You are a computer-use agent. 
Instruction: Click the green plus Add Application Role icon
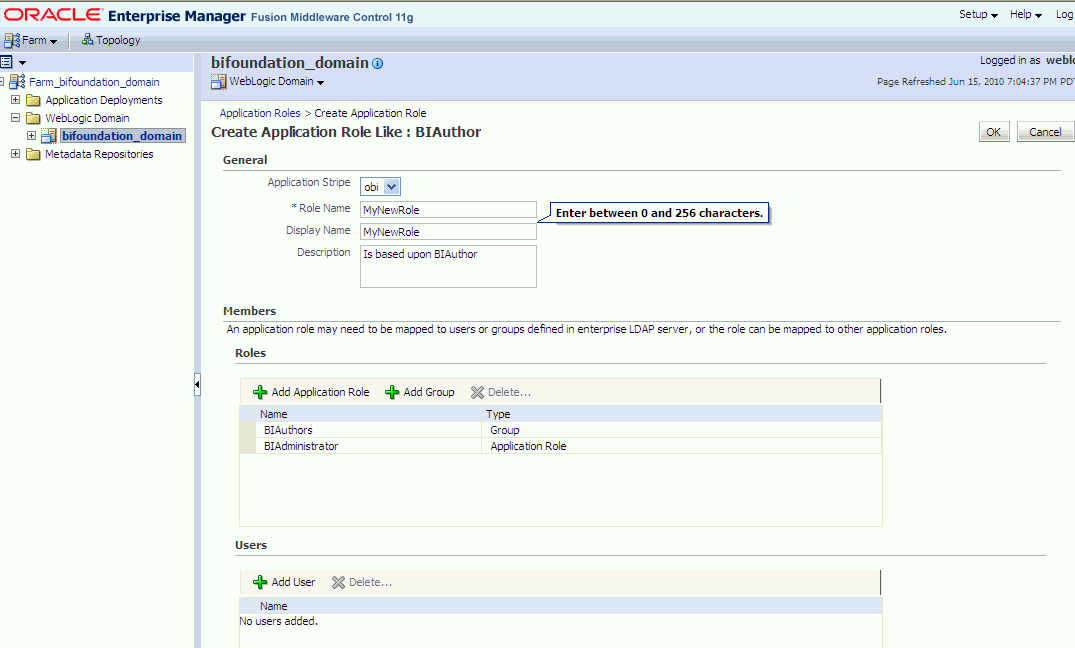(x=260, y=392)
